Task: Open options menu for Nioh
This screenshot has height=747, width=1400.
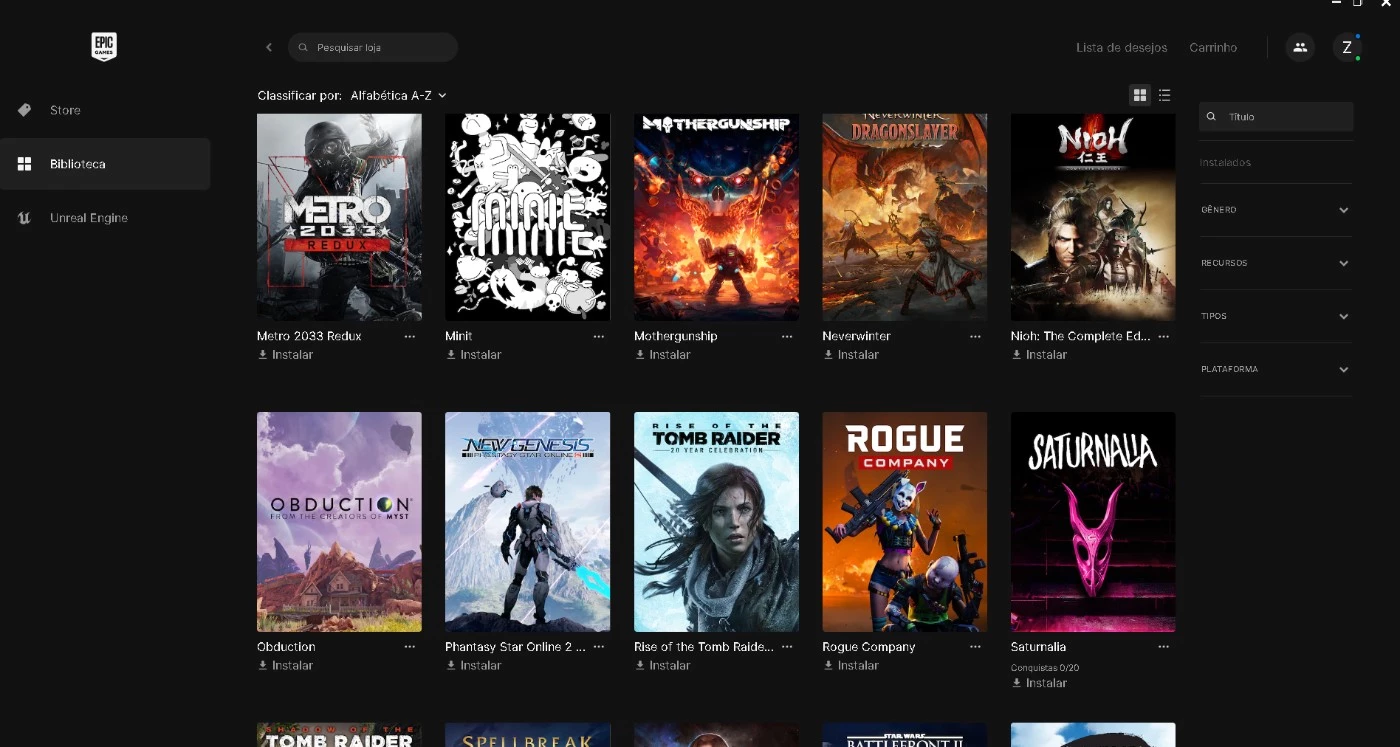Action: pos(1164,337)
